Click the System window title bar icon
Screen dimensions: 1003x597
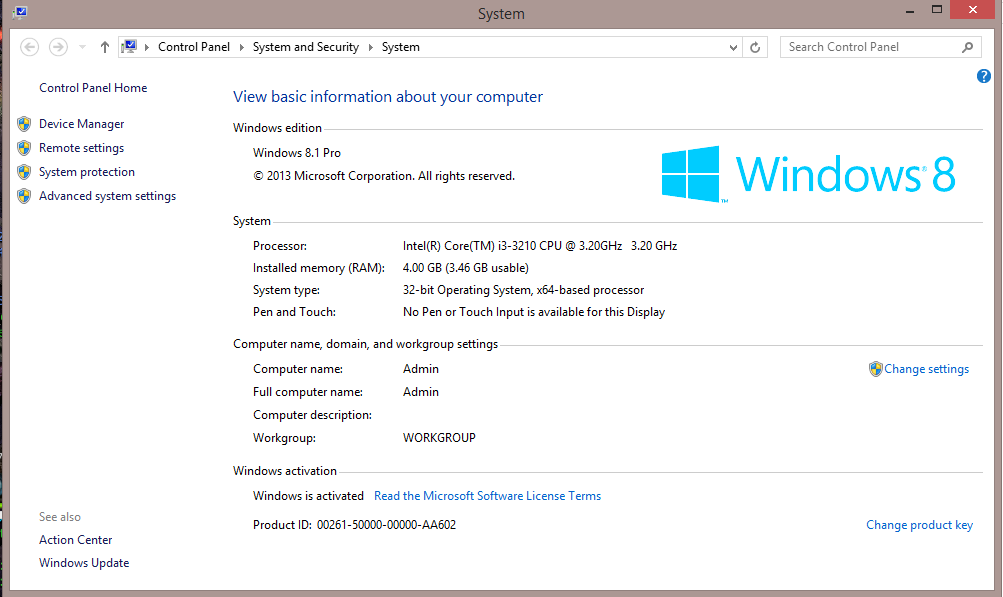coord(20,12)
